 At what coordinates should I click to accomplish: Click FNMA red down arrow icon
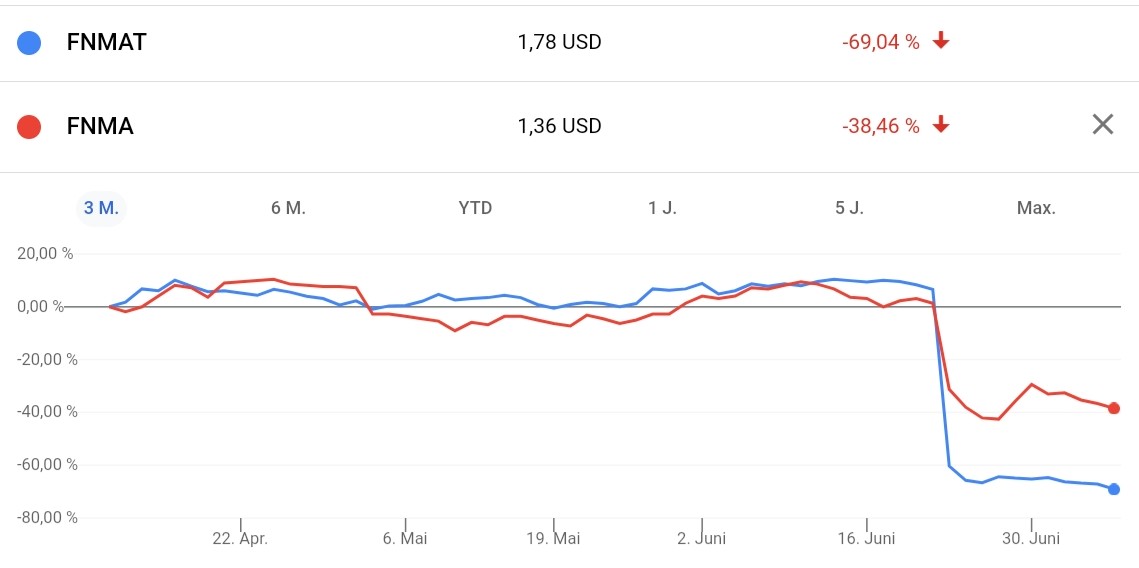(x=940, y=125)
